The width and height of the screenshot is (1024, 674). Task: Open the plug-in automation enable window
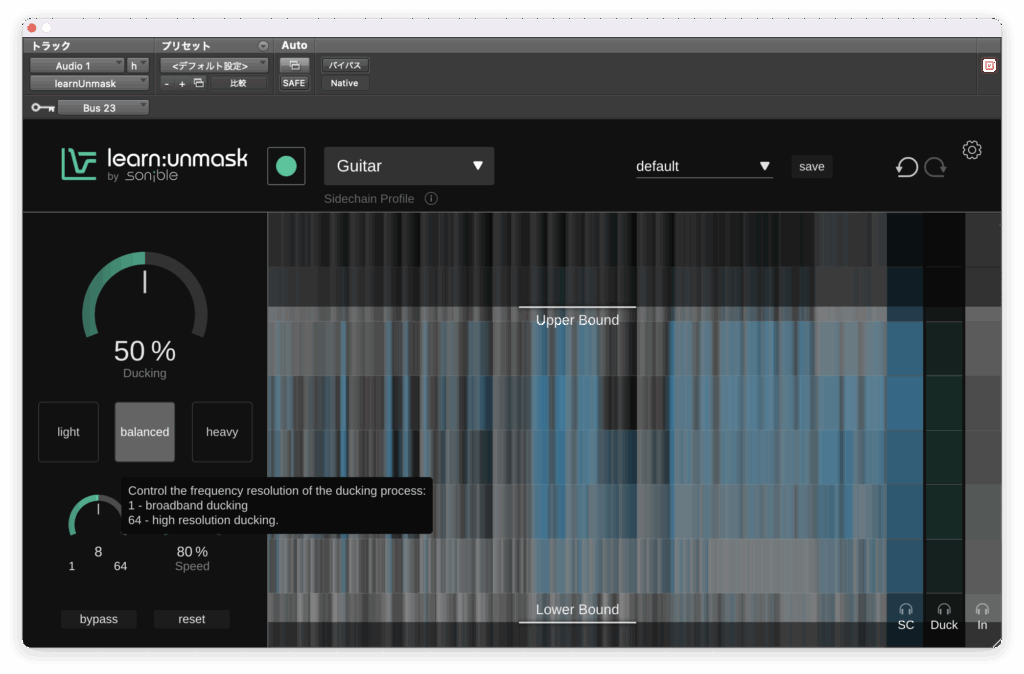pos(295,65)
